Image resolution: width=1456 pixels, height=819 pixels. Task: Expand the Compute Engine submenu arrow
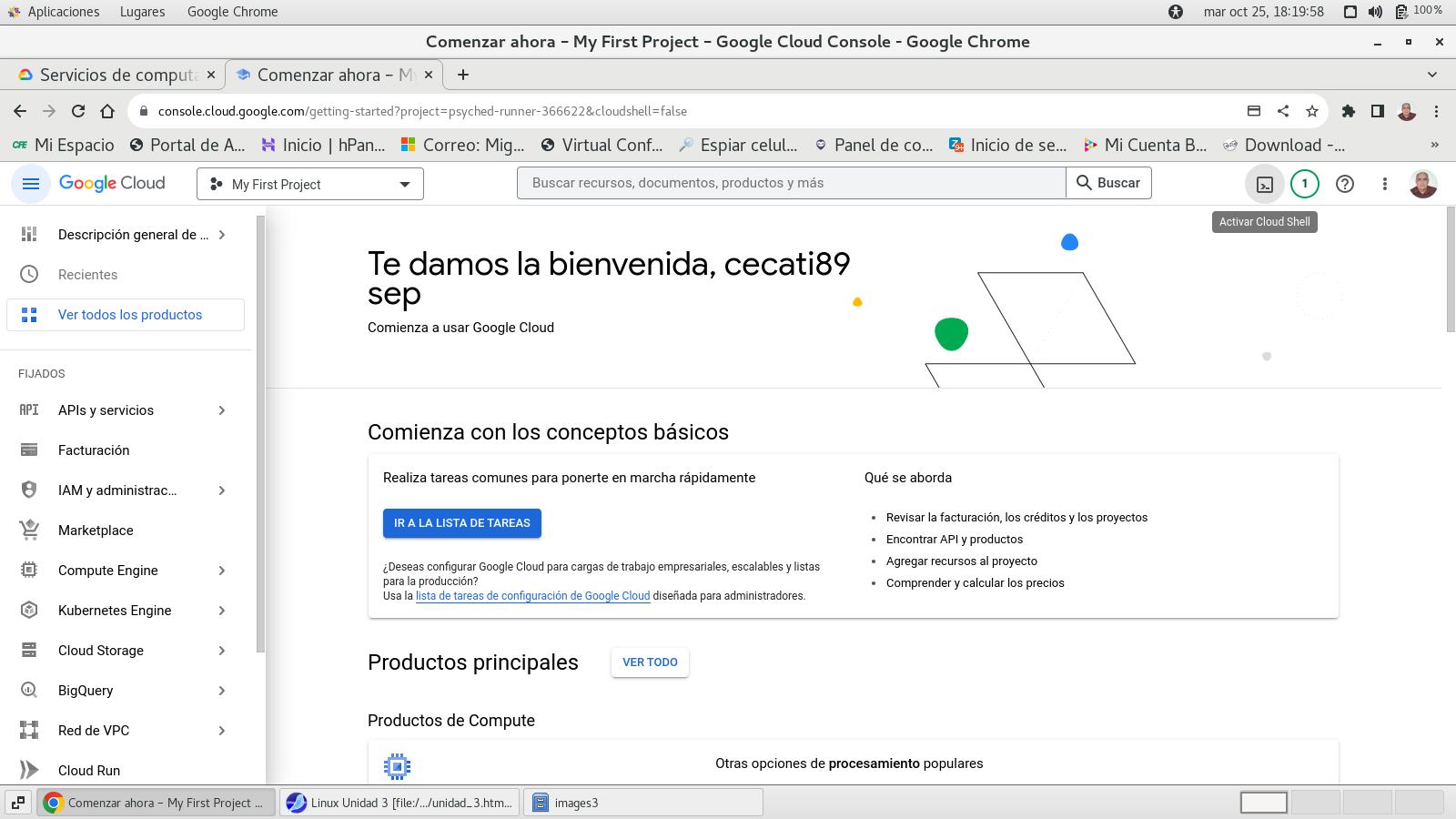[x=222, y=571]
